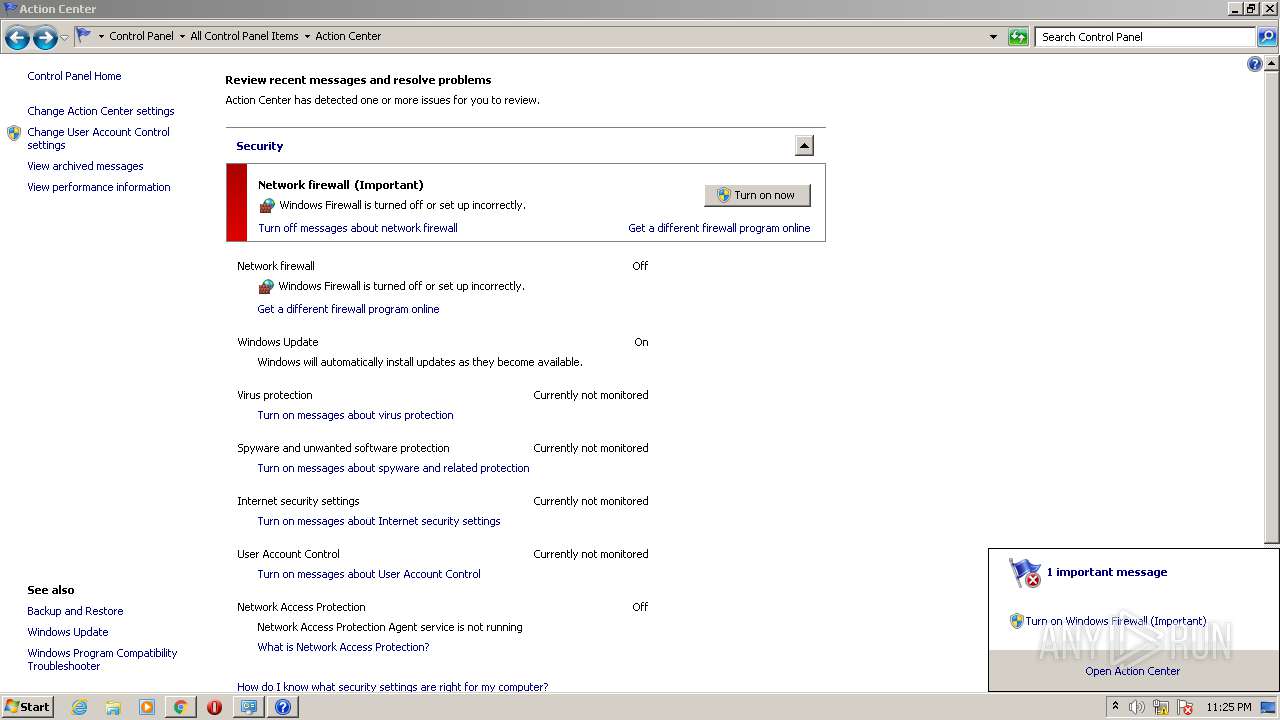
Task: Launch Windows Media Player from taskbar
Action: pos(147,707)
